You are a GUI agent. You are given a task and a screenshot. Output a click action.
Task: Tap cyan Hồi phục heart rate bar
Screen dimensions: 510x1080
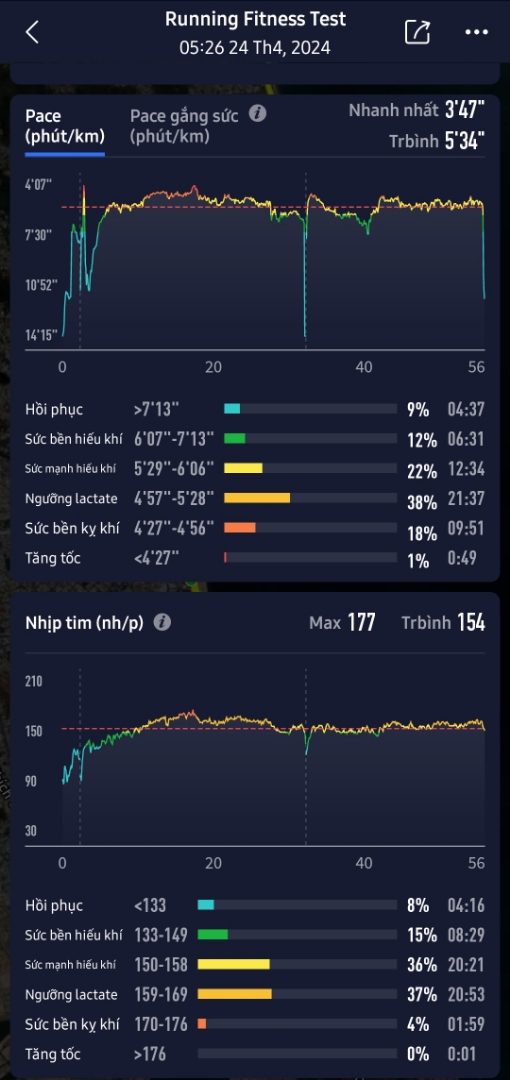point(206,905)
